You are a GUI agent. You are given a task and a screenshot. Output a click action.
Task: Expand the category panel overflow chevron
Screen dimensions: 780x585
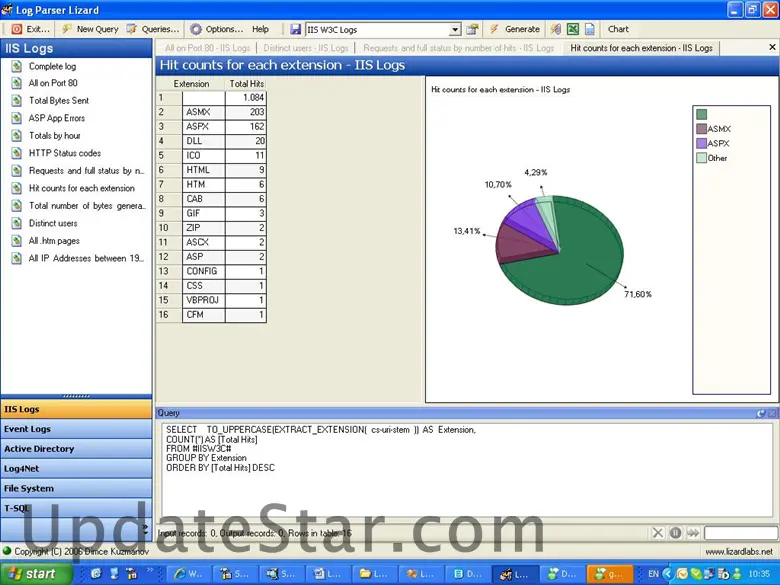tap(145, 529)
